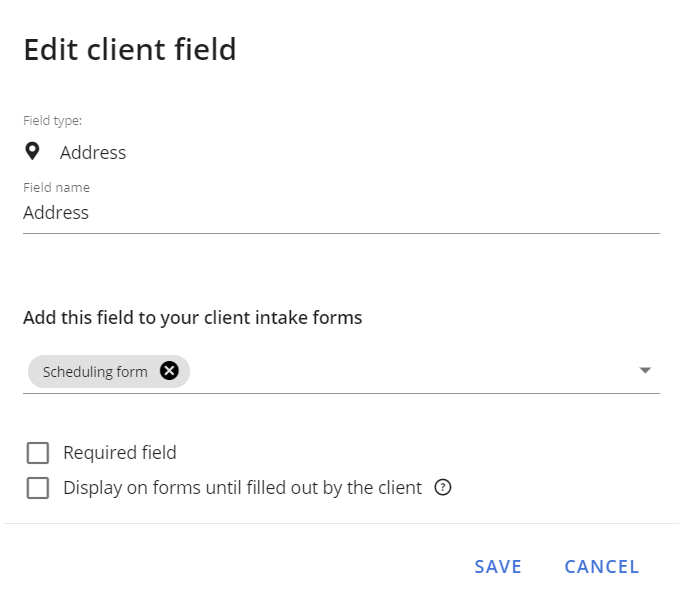Click the Field type label
Screen dimensions: 693x596
[53, 121]
